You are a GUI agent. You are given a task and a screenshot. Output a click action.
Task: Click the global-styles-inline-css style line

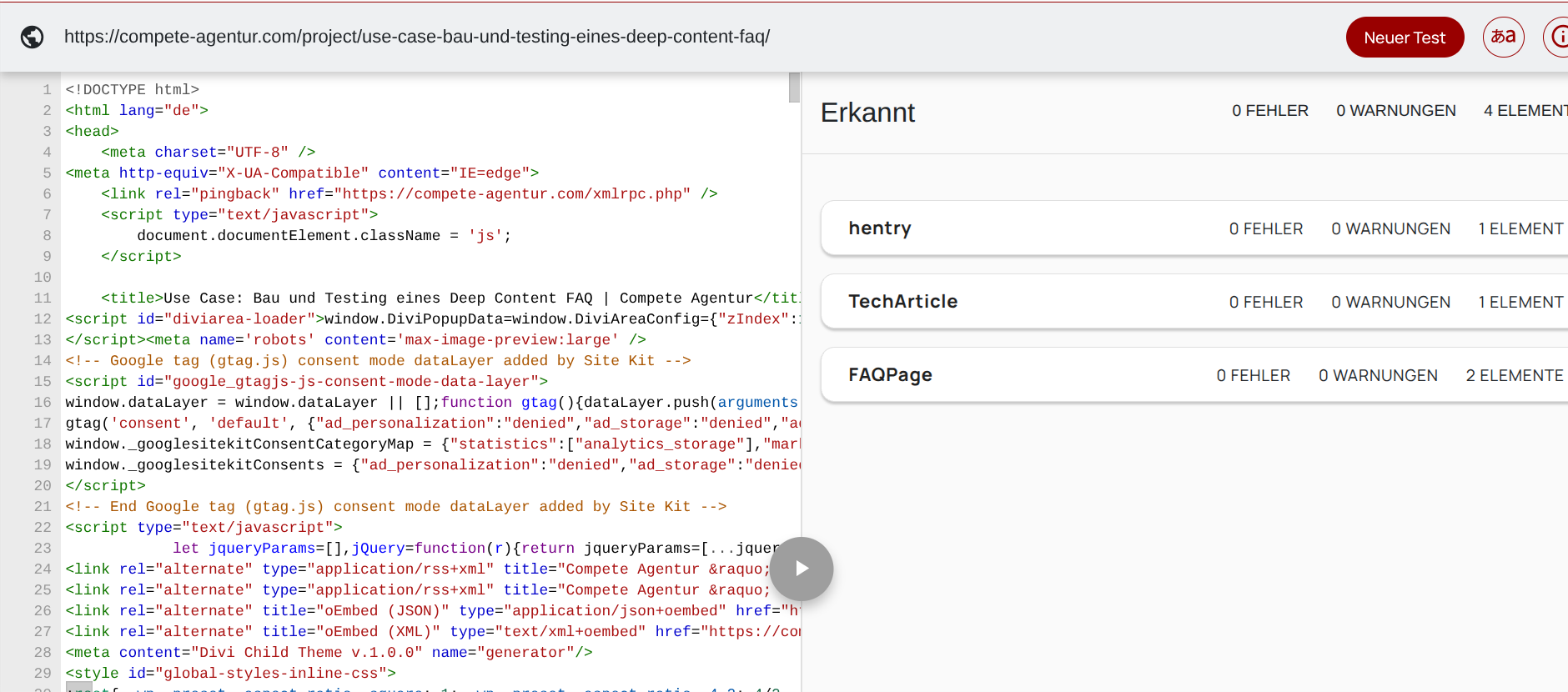[231, 673]
